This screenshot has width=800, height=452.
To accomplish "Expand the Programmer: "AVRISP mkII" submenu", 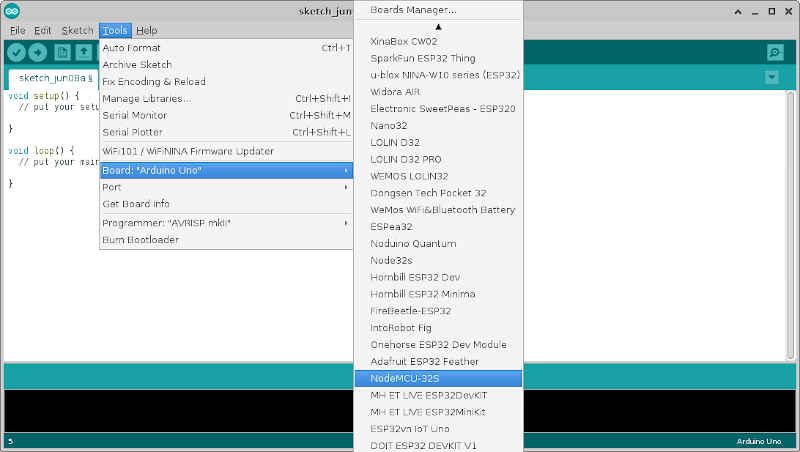I will pyautogui.click(x=226, y=223).
